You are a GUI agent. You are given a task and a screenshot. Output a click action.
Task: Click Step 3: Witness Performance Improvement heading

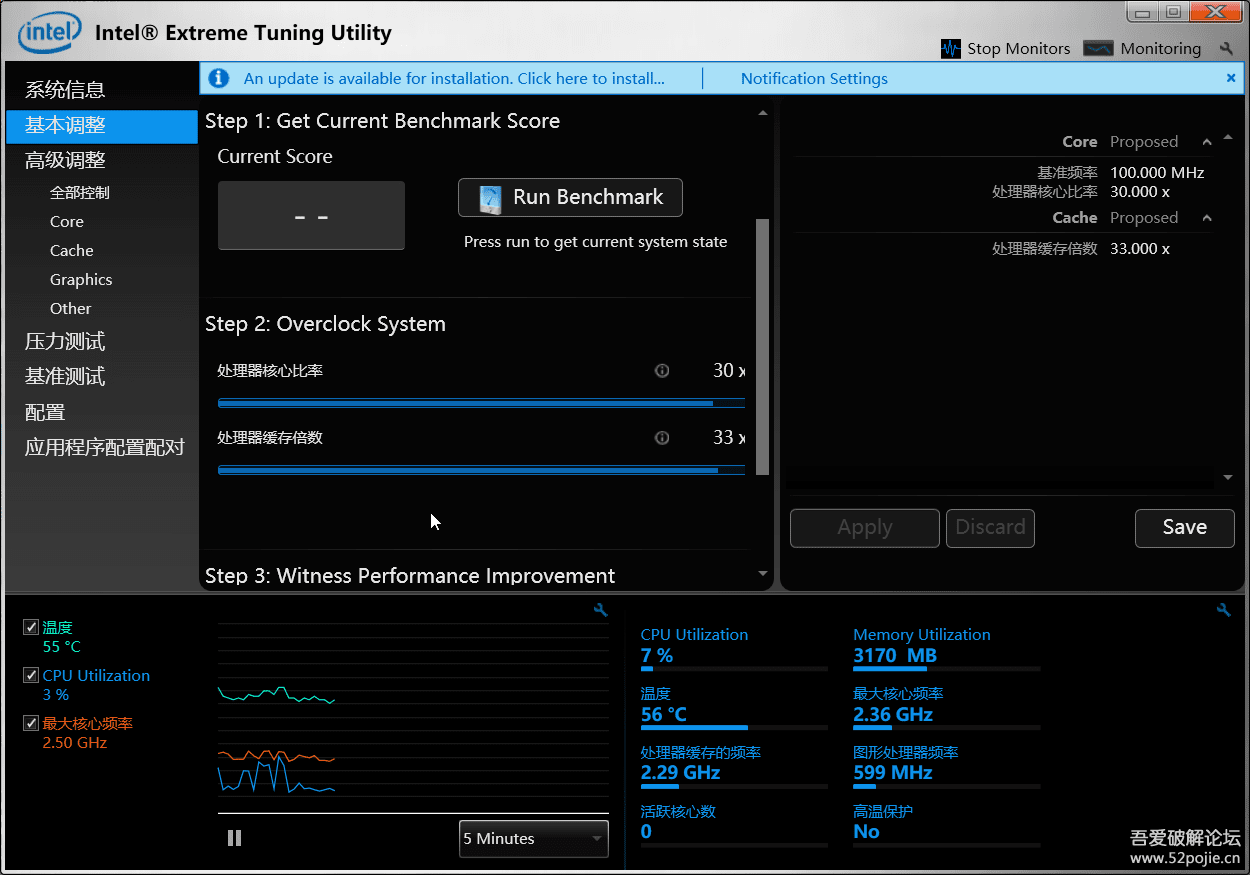[410, 576]
